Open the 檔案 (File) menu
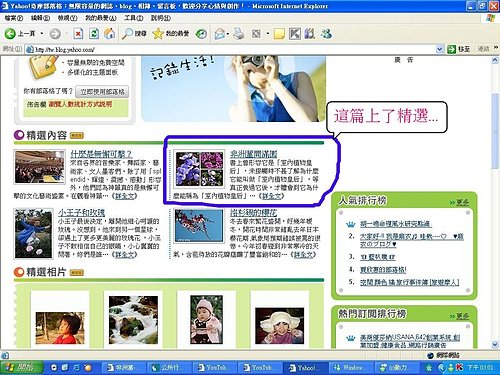This screenshot has width=500, height=375. (14, 18)
